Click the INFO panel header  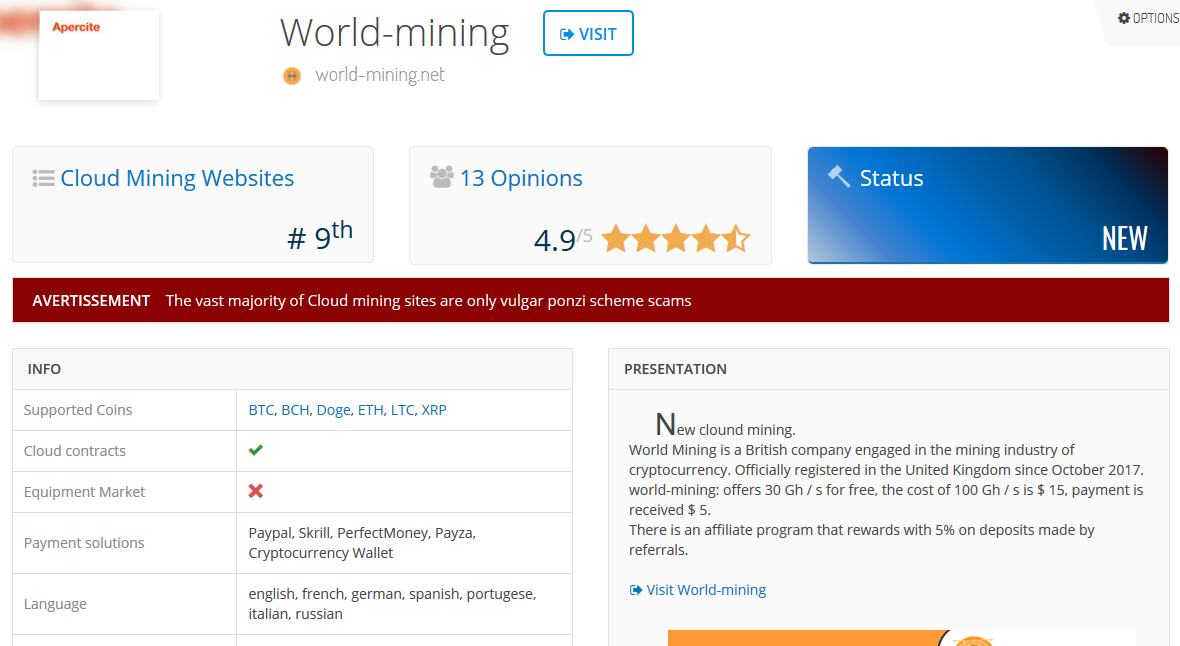(293, 369)
